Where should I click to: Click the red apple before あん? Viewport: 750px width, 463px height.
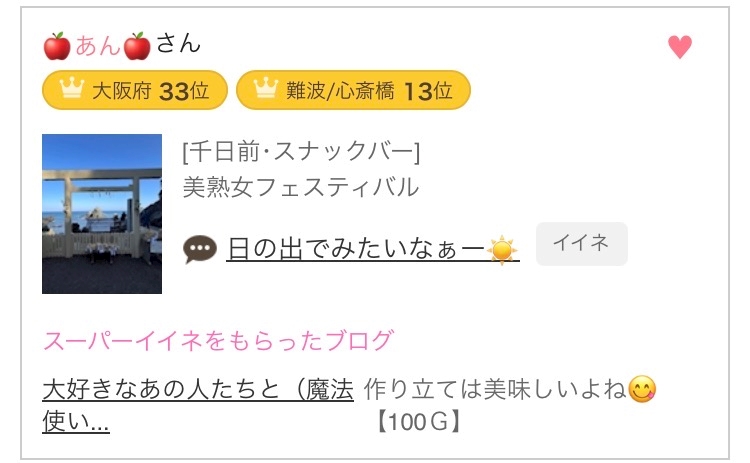pyautogui.click(x=57, y=46)
